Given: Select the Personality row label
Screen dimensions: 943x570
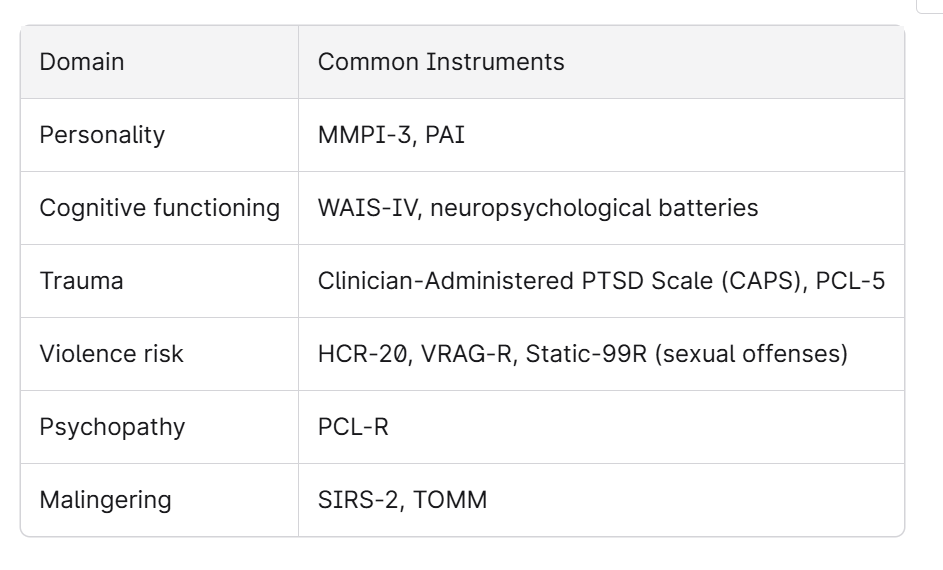Looking at the screenshot, I should tap(102, 135).
